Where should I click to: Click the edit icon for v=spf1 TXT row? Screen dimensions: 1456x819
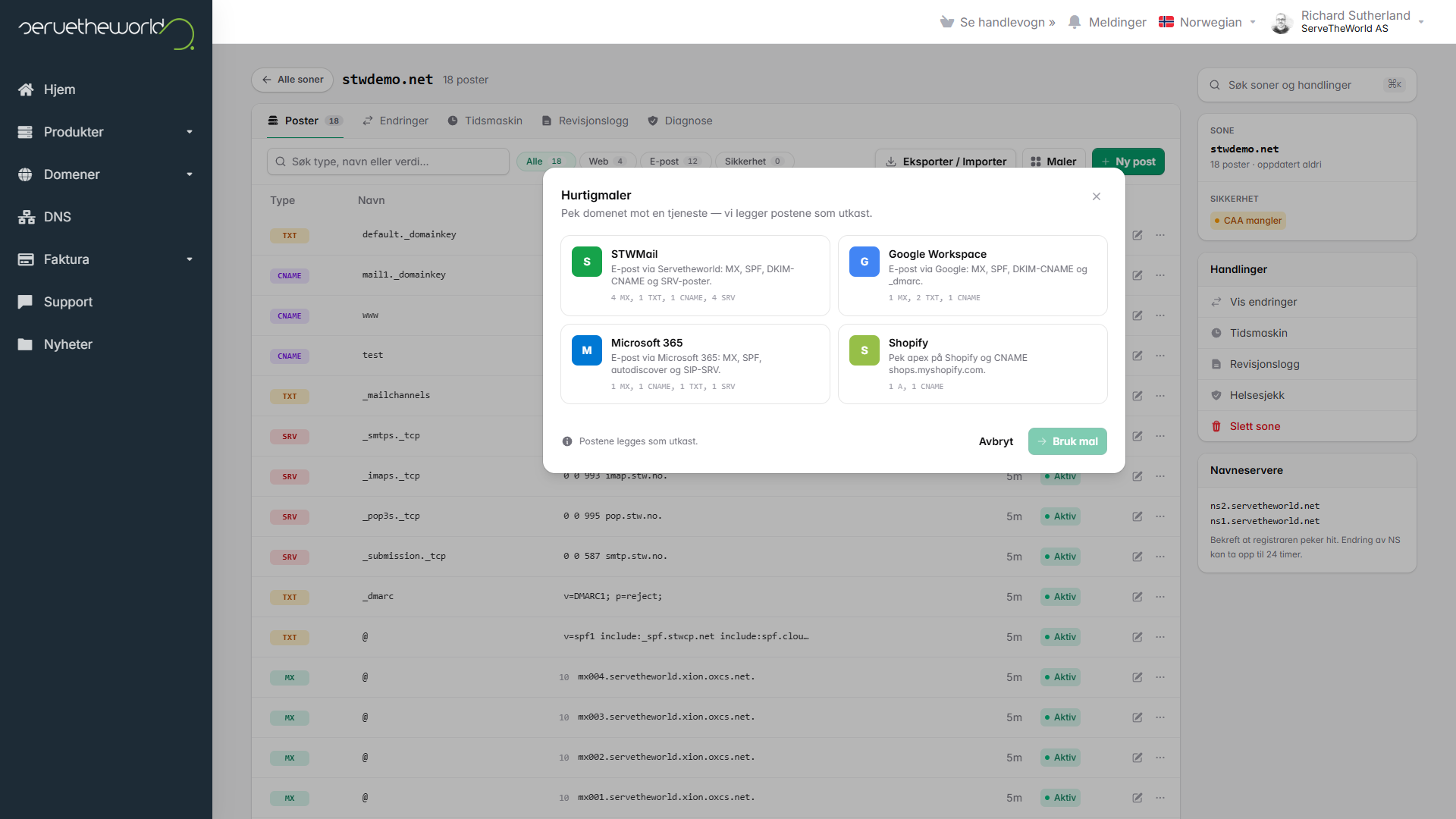1137,637
